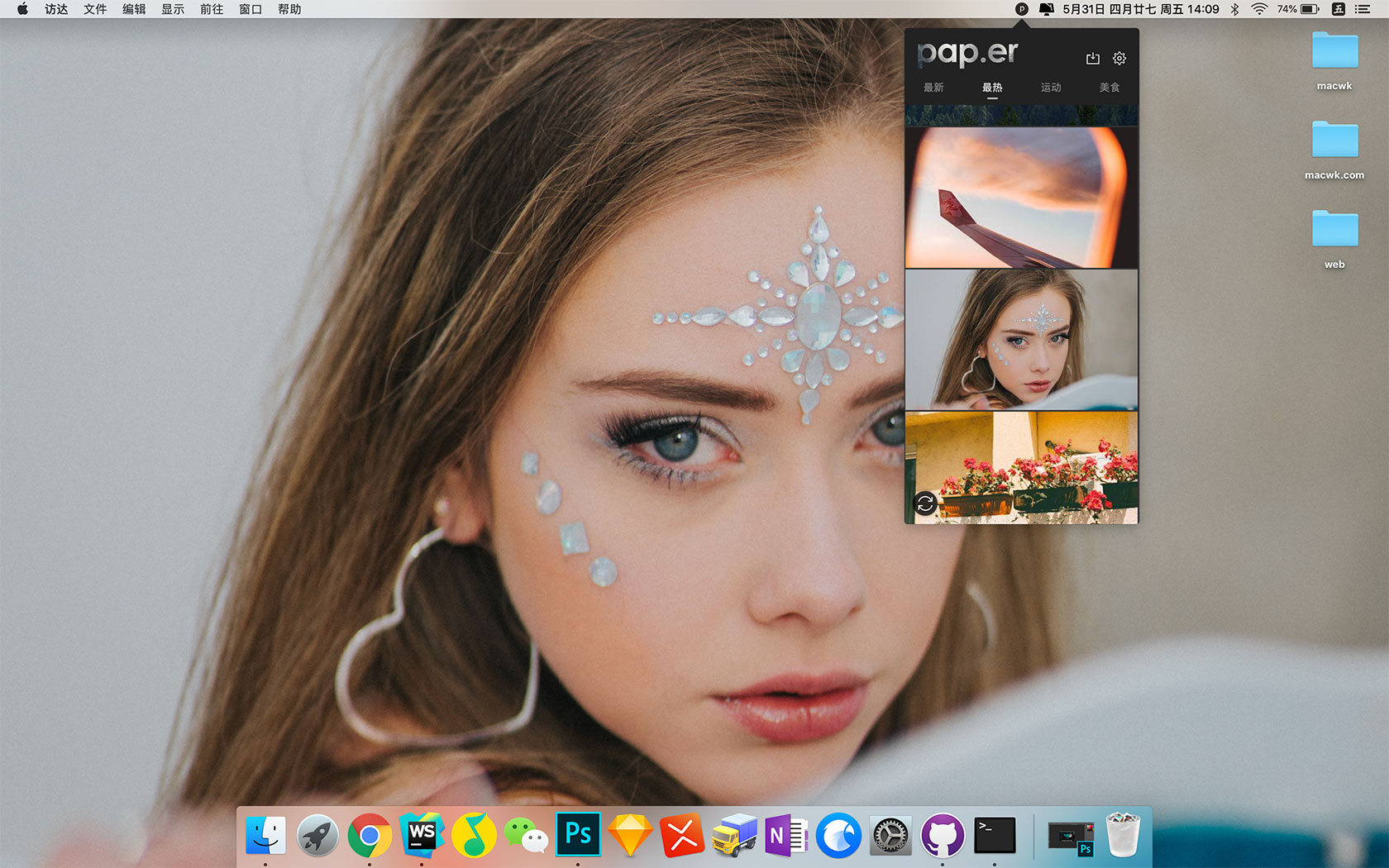Image resolution: width=1389 pixels, height=868 pixels.
Task: Open the 编辑 menu
Action: tap(134, 9)
